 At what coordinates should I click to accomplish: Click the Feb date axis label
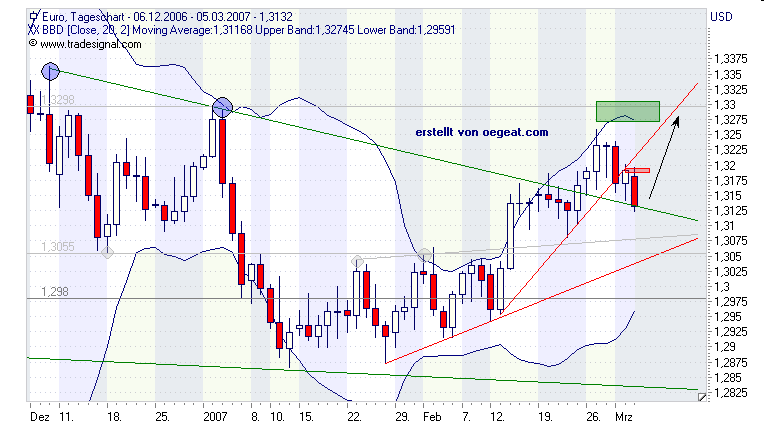coord(432,417)
